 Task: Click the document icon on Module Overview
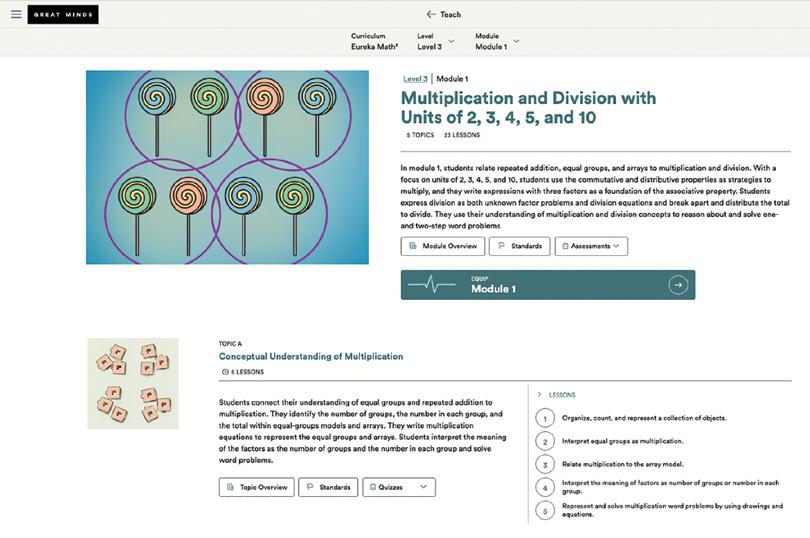413,246
